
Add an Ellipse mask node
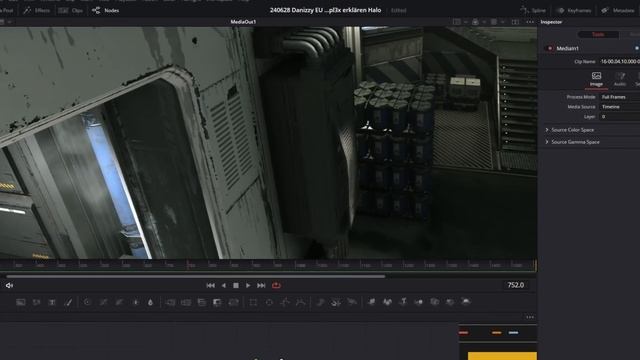[x=269, y=302]
